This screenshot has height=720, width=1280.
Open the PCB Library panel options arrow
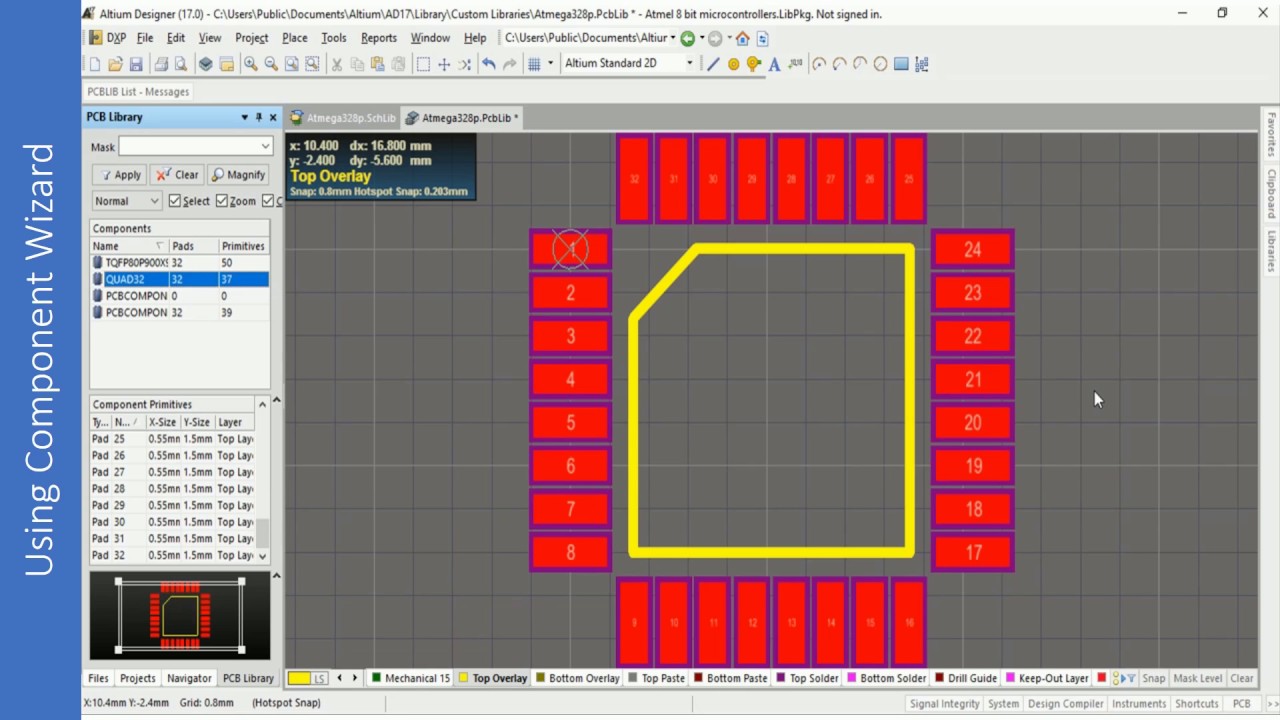(x=244, y=117)
